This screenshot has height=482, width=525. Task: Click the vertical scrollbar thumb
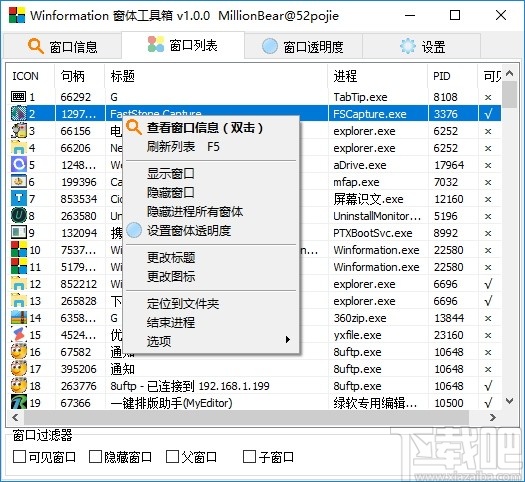[x=510, y=95]
